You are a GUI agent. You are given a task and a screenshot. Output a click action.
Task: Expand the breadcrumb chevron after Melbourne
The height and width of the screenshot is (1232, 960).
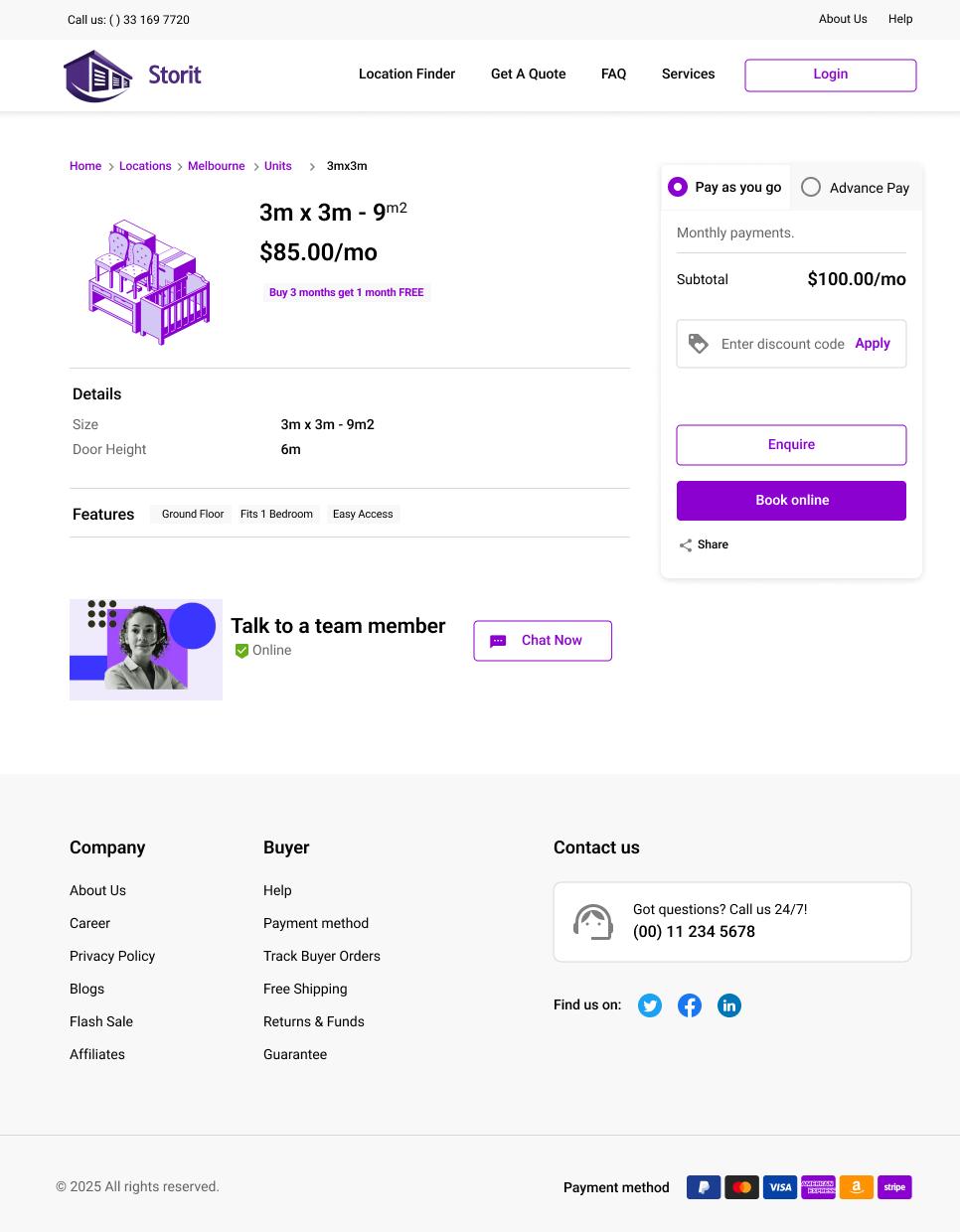tap(256, 166)
